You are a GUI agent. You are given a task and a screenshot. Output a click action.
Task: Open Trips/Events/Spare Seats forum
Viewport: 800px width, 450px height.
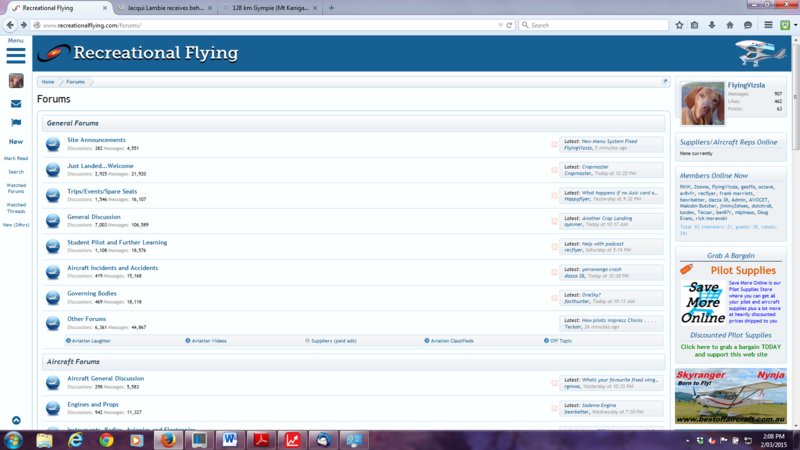point(102,191)
